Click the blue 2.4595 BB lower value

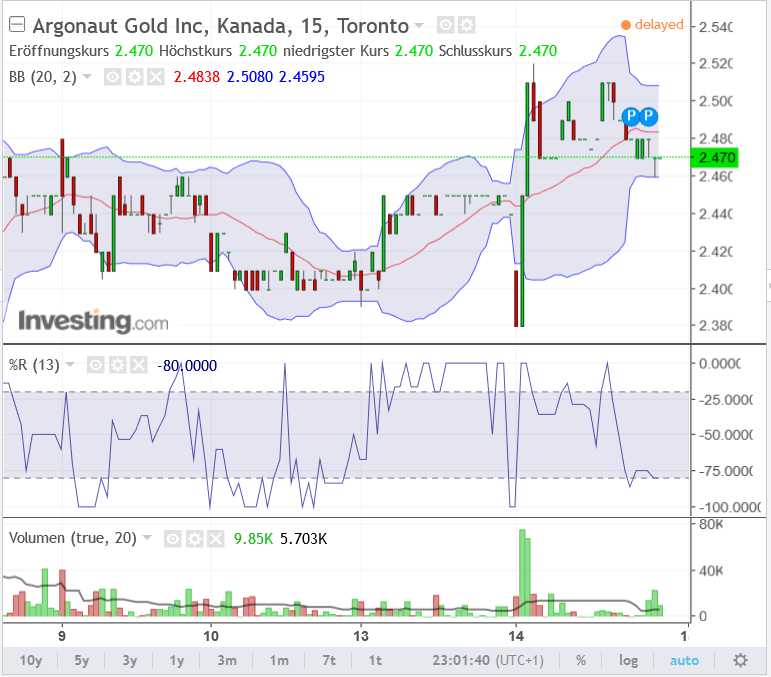click(302, 77)
